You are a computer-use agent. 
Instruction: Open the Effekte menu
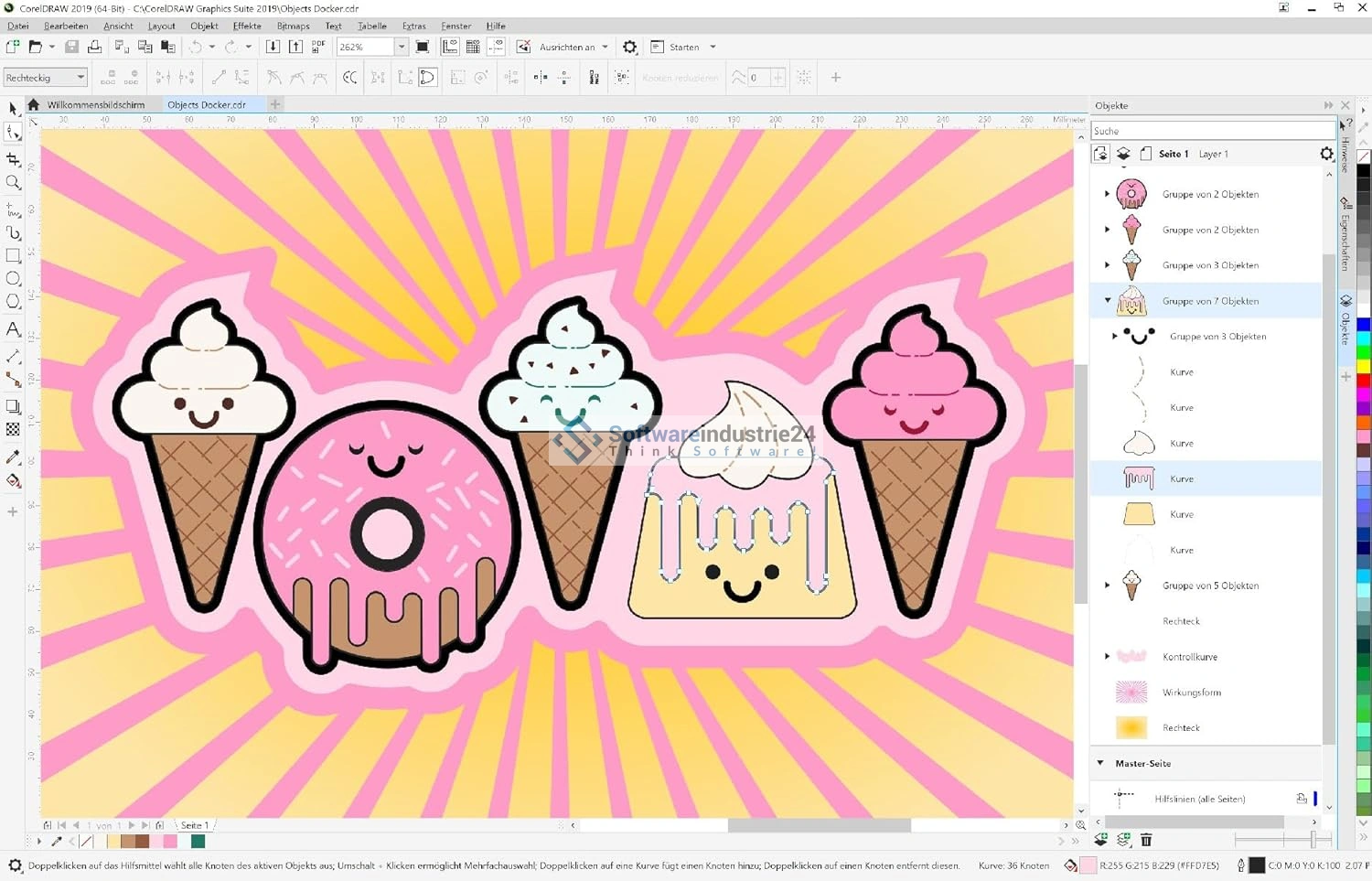pos(247,26)
